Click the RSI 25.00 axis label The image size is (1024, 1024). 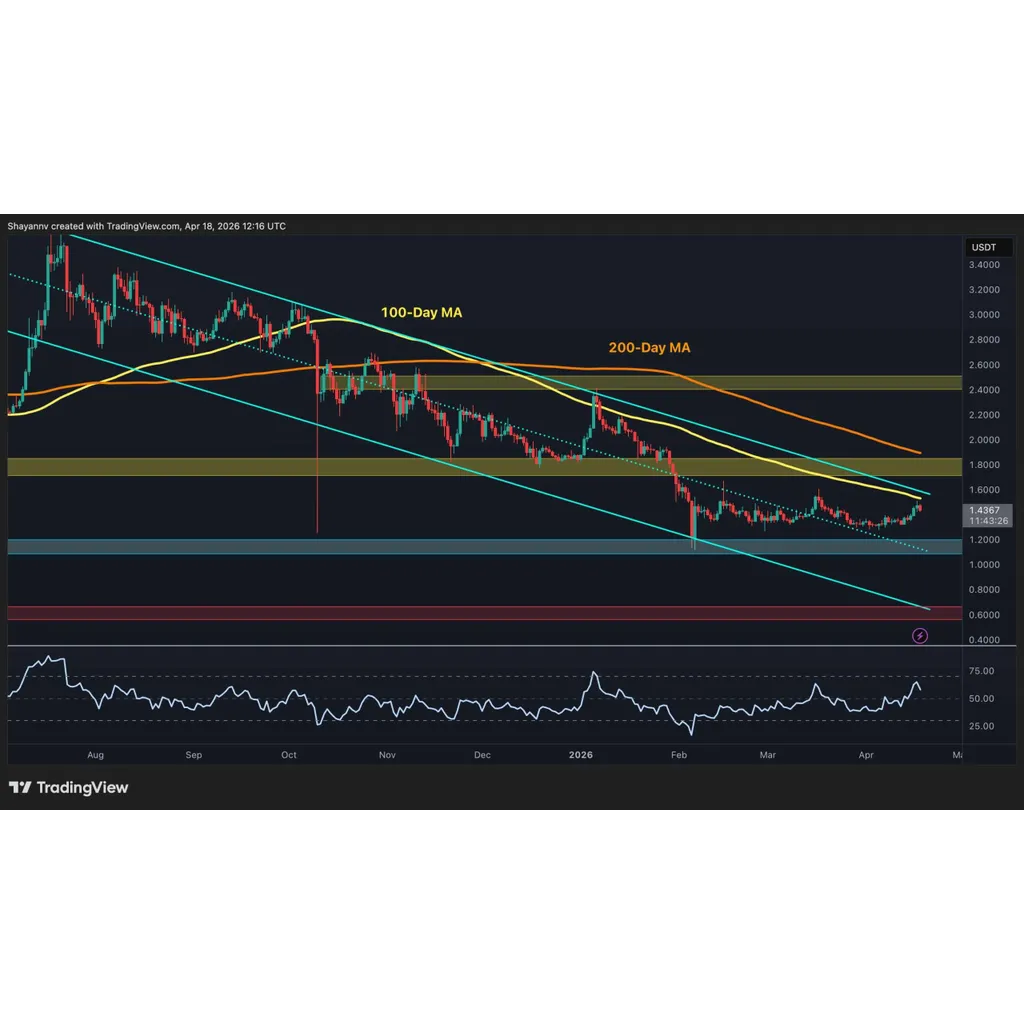point(982,726)
